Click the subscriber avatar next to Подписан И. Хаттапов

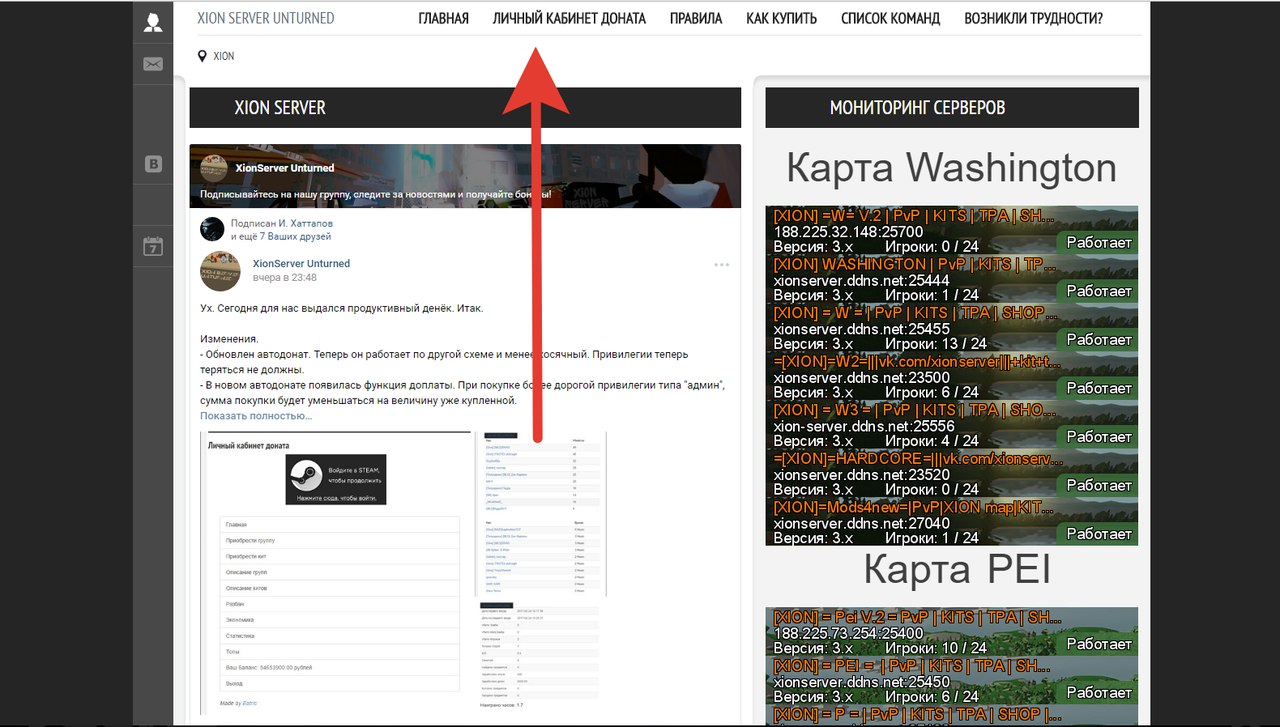pos(212,229)
